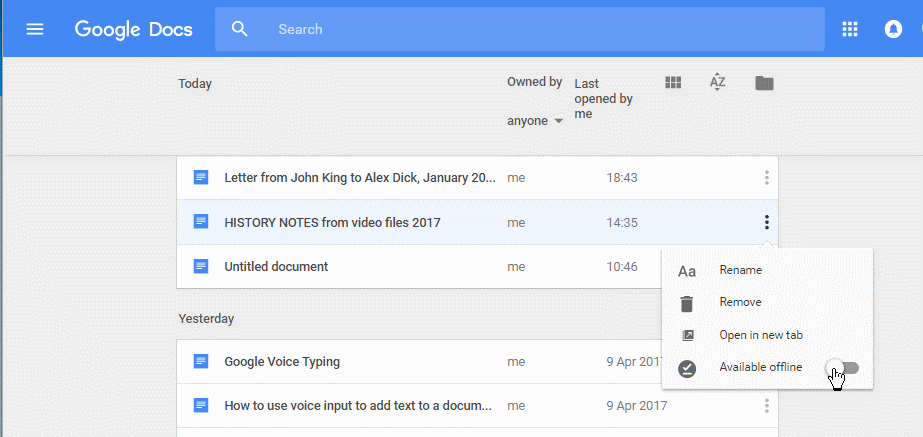This screenshot has width=923, height=437.
Task: Open more options for HISTORY NOTES row
Action: 766,222
